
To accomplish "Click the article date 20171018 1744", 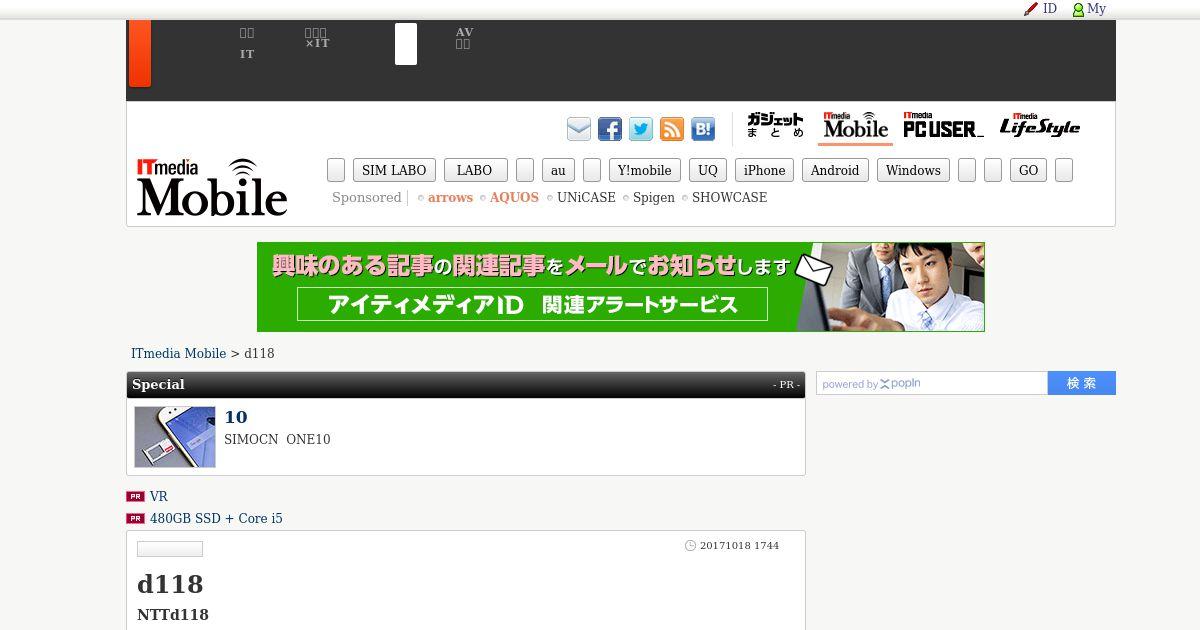I will click(x=739, y=546).
